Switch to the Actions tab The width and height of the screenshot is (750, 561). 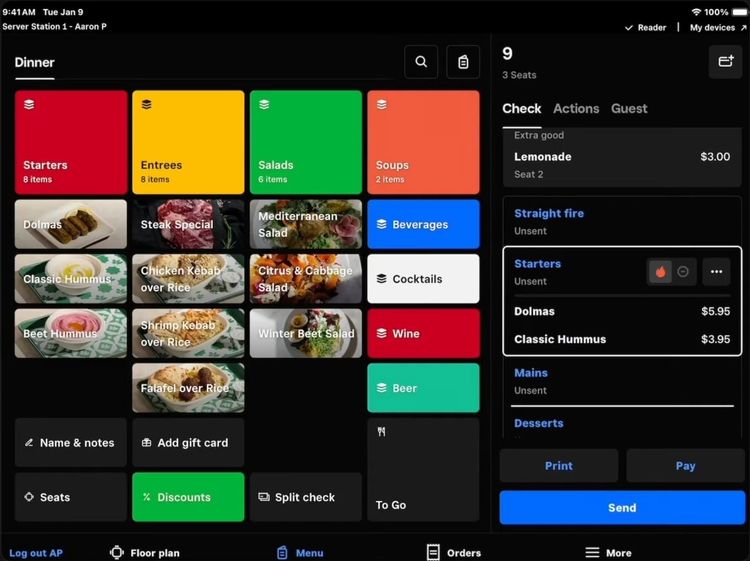click(576, 109)
